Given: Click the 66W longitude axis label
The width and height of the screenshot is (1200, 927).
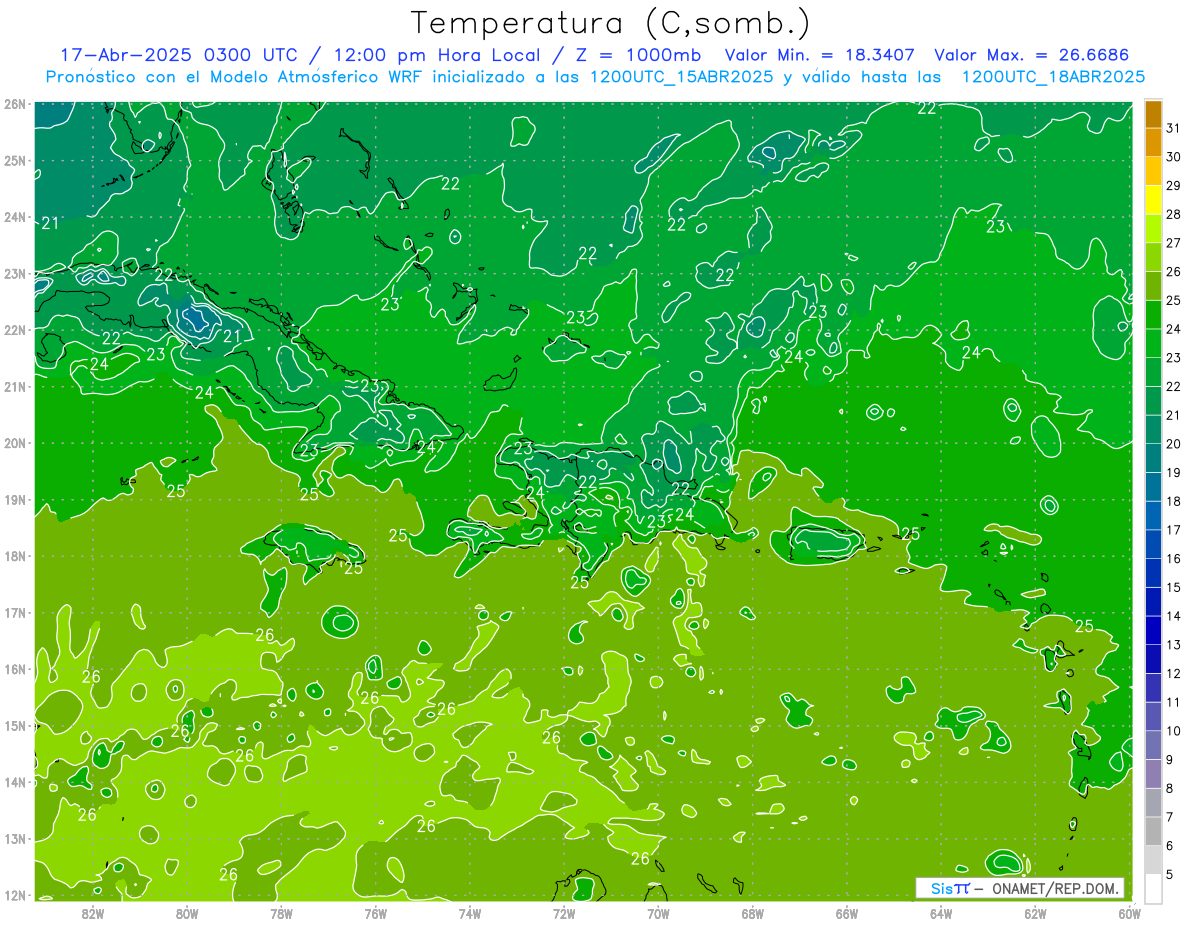Looking at the screenshot, I should [847, 913].
